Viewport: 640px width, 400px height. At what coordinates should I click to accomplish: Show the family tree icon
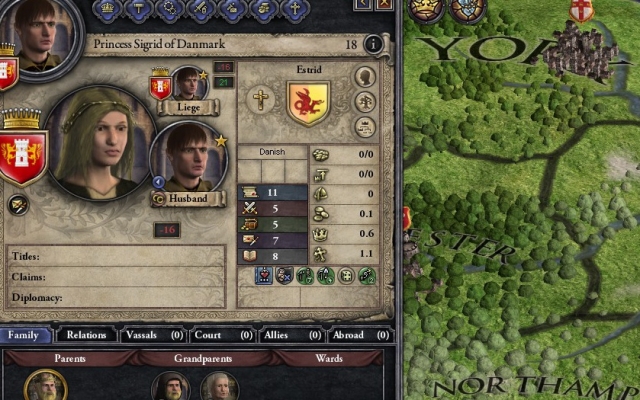pyautogui.click(x=365, y=102)
